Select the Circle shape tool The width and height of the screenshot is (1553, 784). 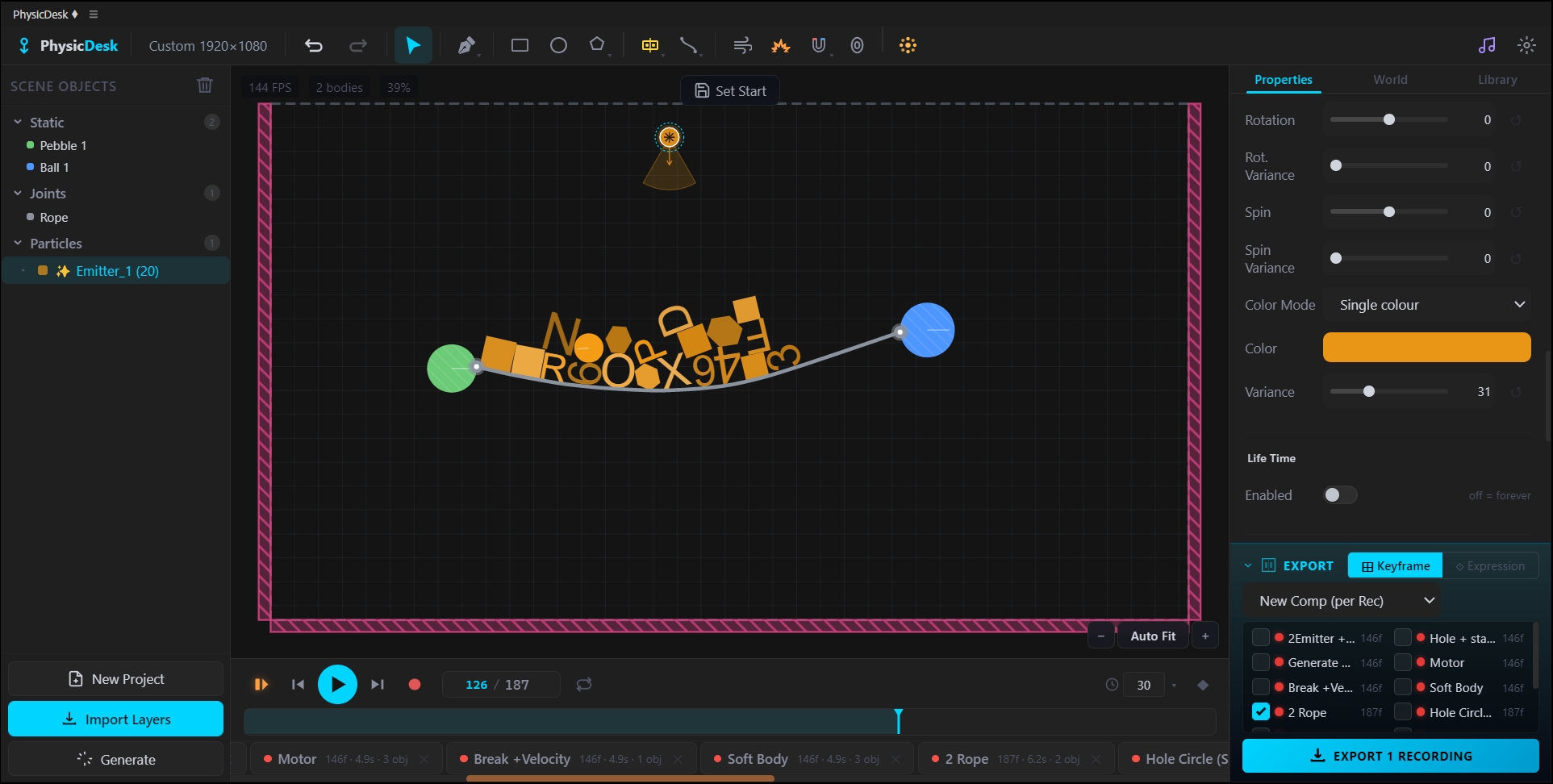pyautogui.click(x=558, y=45)
